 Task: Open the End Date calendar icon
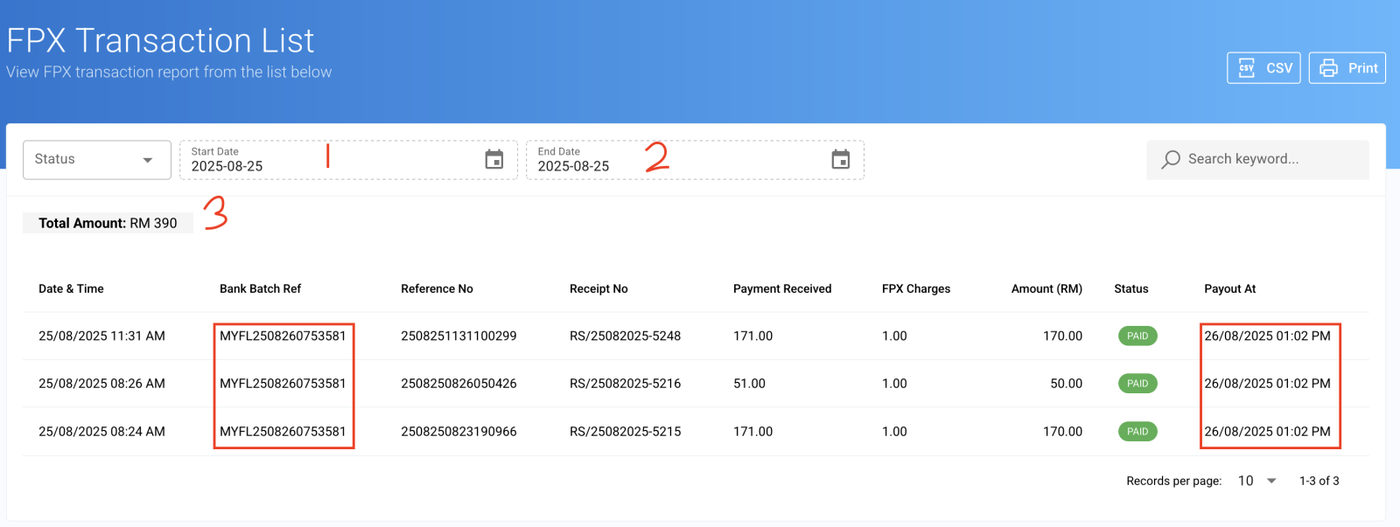[841, 160]
